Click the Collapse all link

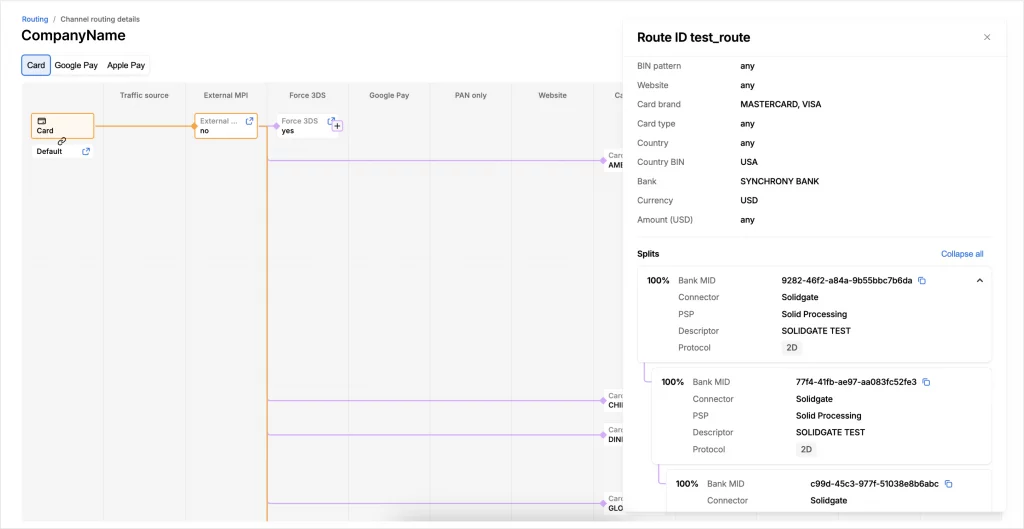tap(962, 254)
